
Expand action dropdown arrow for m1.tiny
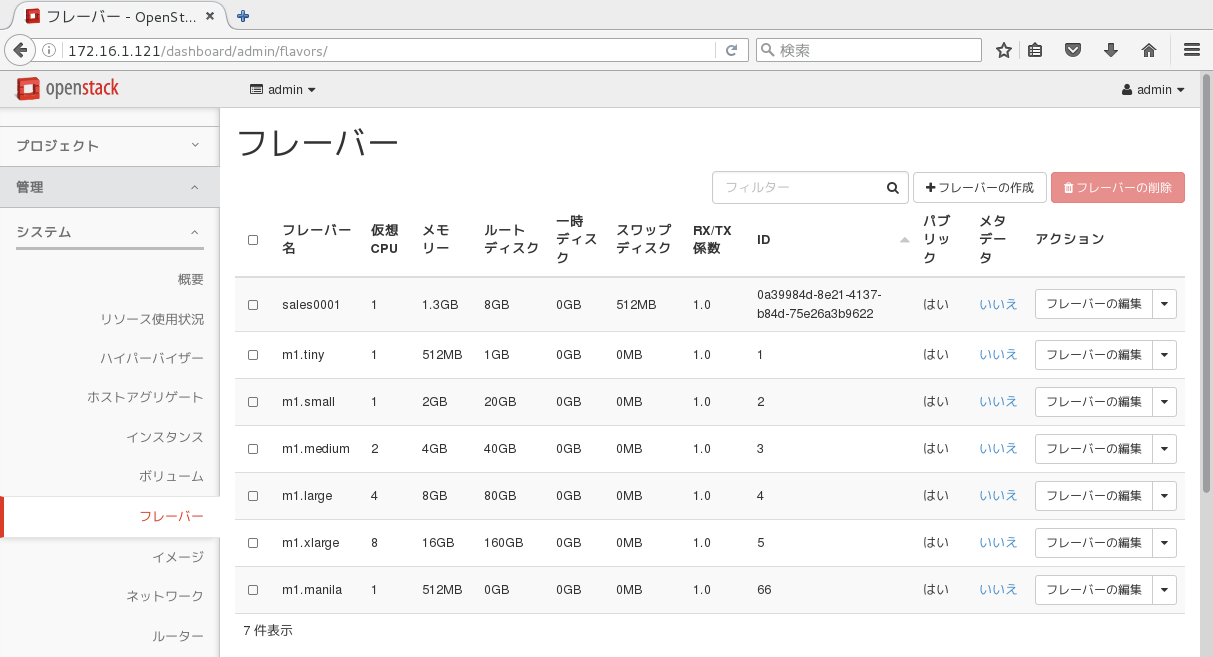point(1164,355)
